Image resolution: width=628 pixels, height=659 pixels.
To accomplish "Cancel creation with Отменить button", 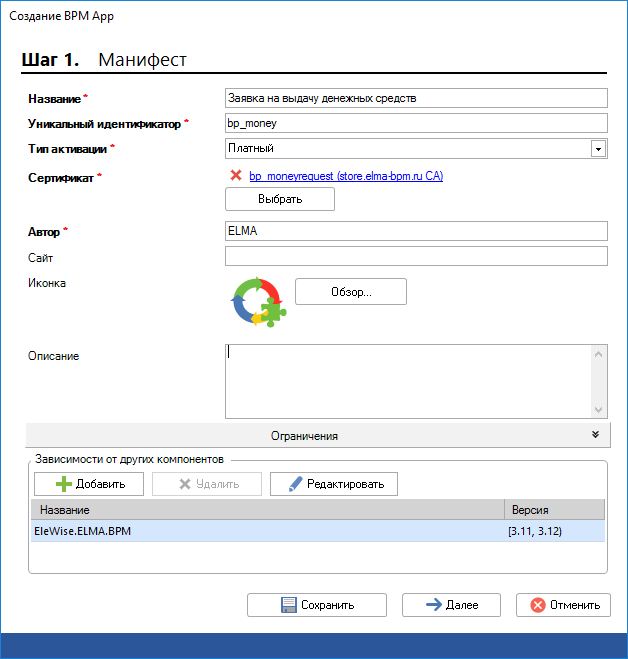I will pos(563,605).
